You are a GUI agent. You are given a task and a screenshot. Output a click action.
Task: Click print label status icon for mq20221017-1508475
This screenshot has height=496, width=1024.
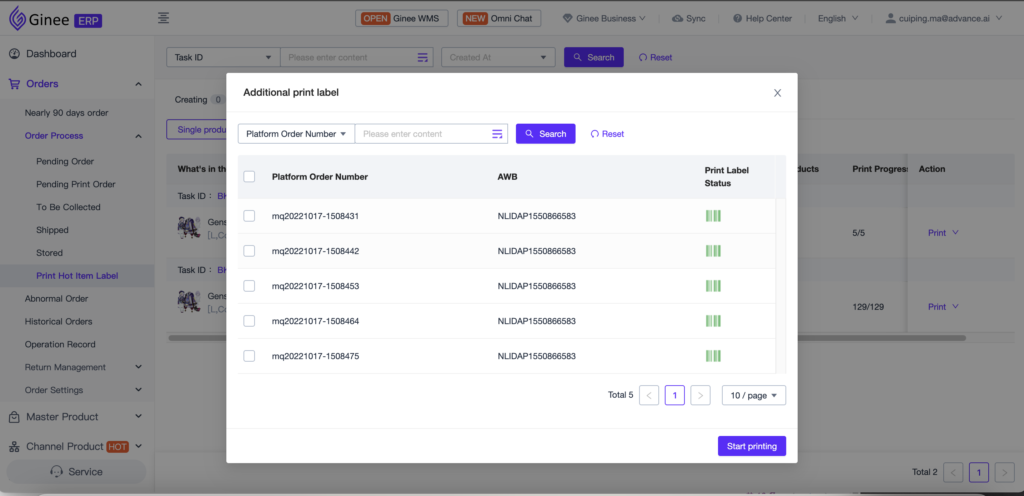(x=713, y=356)
